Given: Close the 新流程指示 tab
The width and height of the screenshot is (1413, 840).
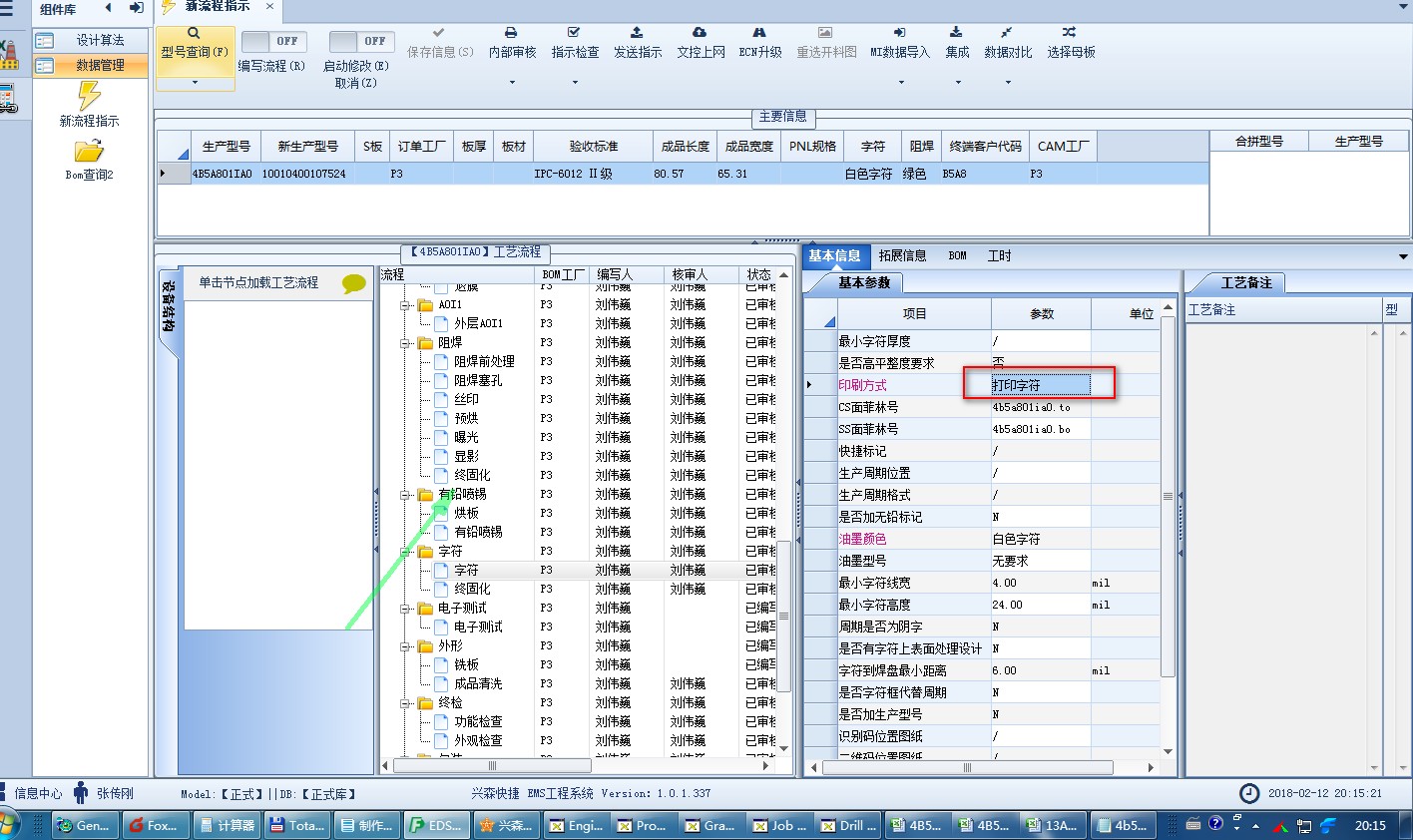Looking at the screenshot, I should click(x=269, y=6).
